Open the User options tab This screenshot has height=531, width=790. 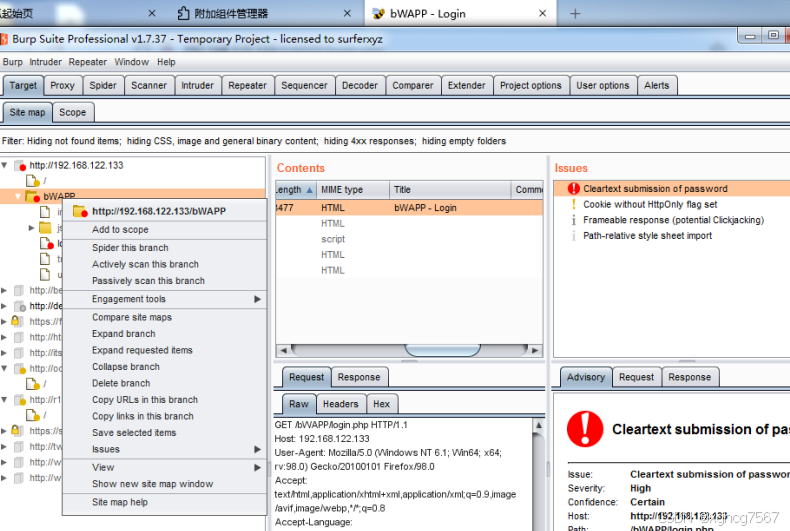click(603, 86)
